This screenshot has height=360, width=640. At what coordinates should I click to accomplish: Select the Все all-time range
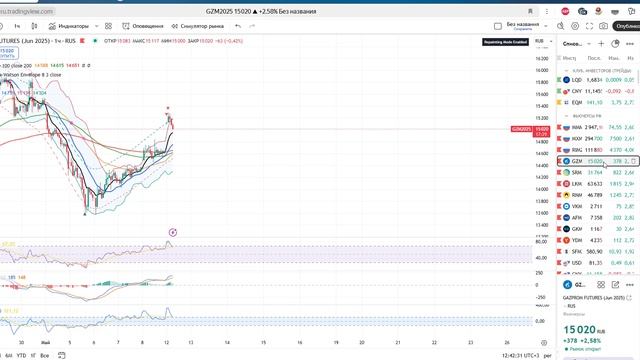[44, 356]
